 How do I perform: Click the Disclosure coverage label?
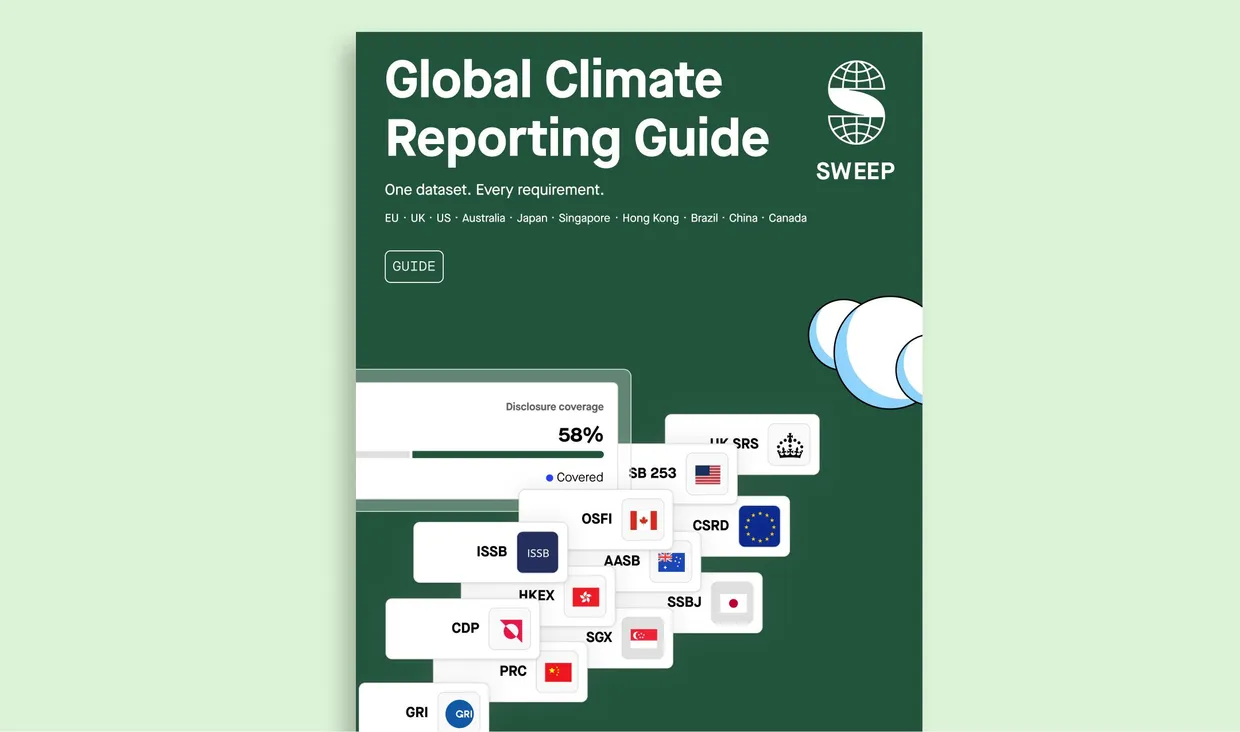[555, 407]
